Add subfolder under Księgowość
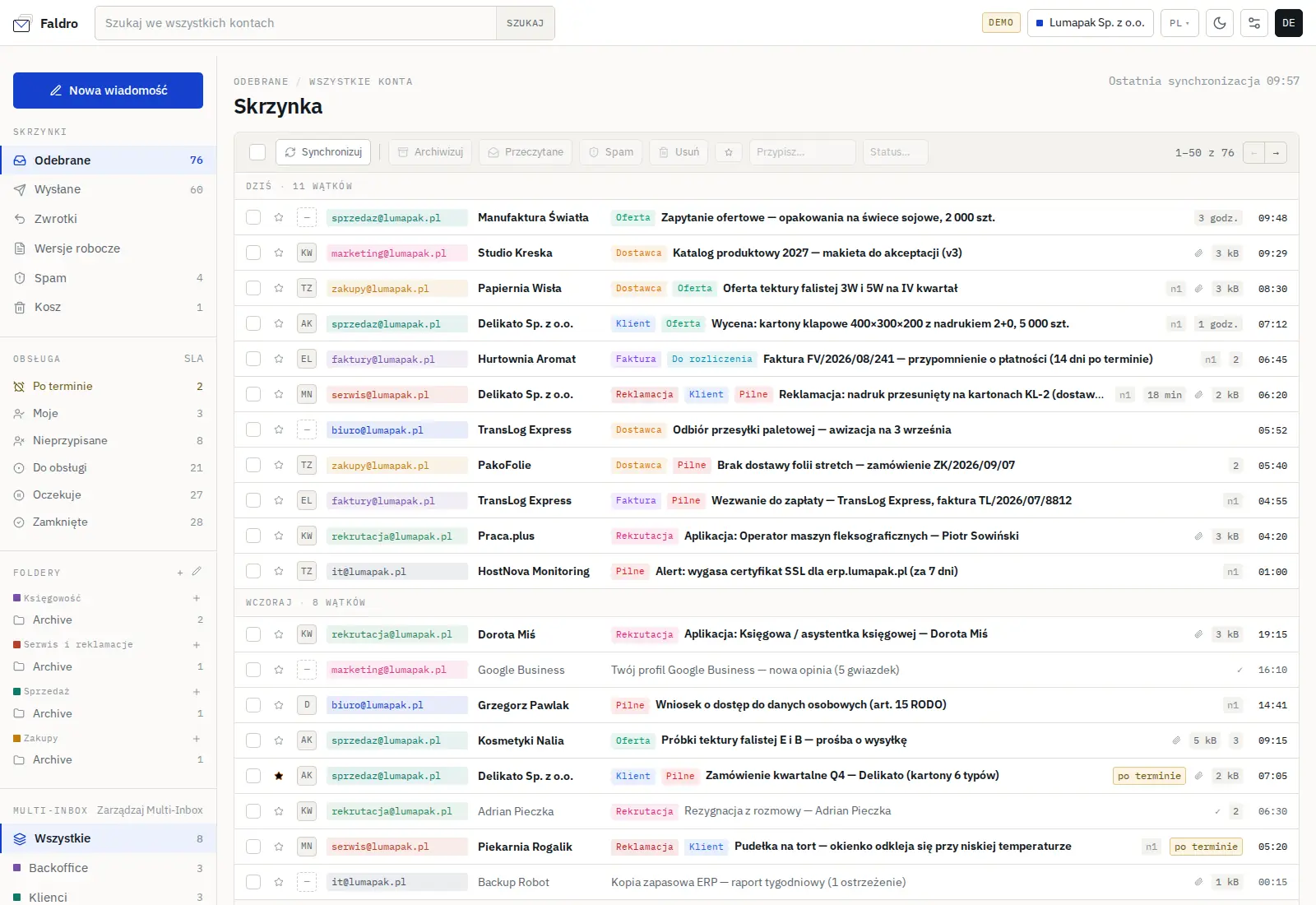Image resolution: width=1316 pixels, height=905 pixels. [x=197, y=598]
